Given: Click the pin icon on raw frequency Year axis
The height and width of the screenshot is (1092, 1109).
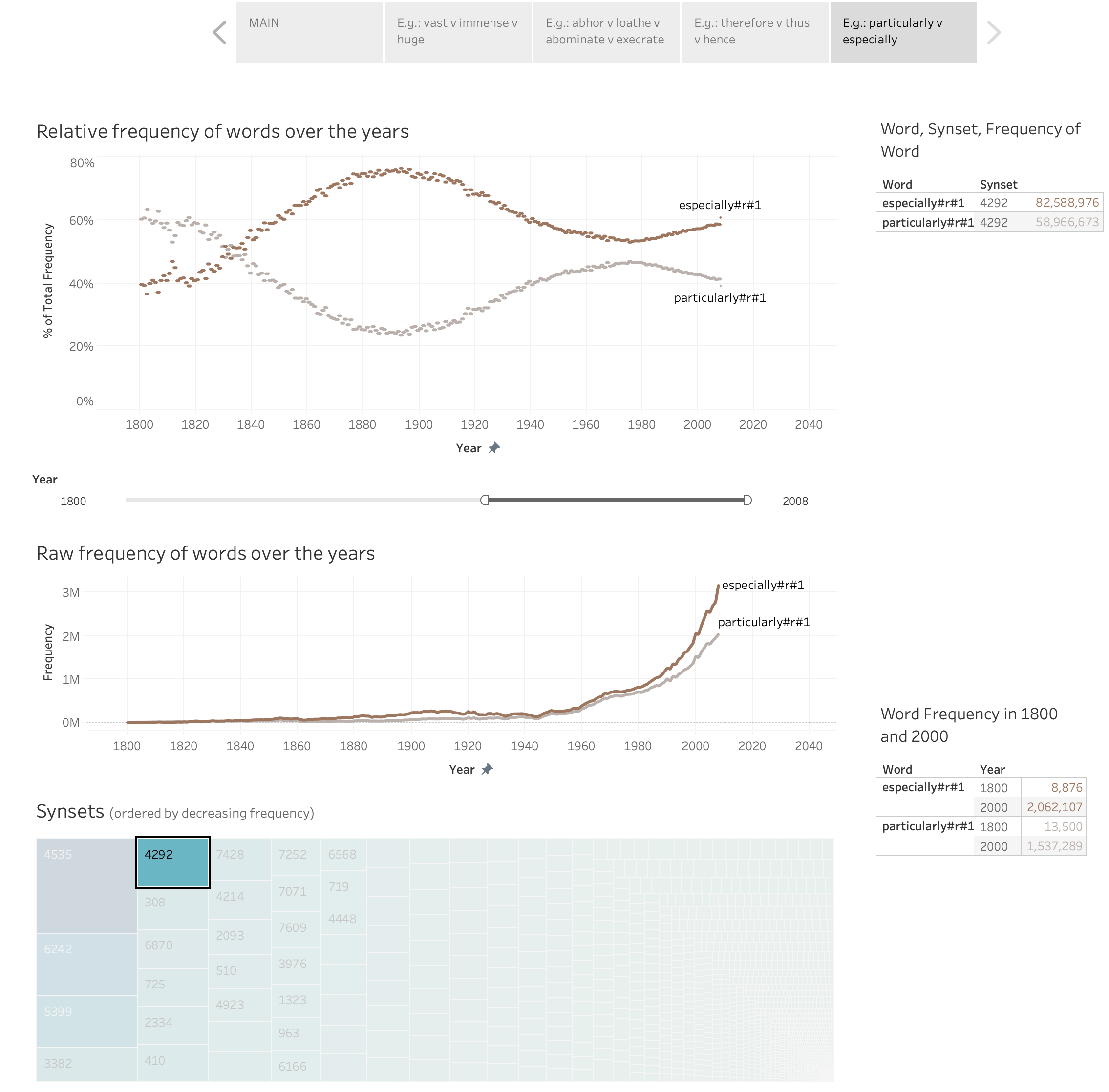Looking at the screenshot, I should coord(487,769).
